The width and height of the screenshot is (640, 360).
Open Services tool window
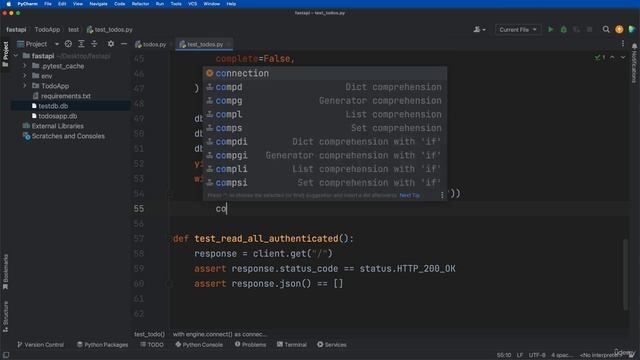(332, 345)
